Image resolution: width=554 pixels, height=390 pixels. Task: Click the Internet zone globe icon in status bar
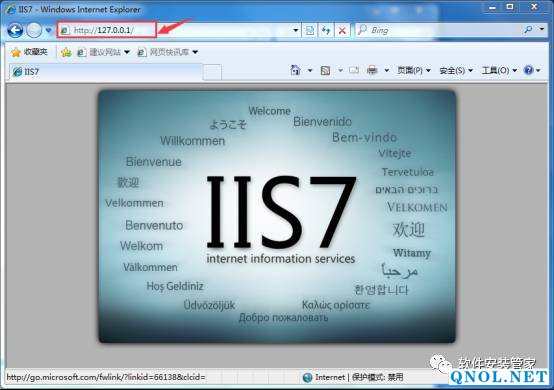307,377
